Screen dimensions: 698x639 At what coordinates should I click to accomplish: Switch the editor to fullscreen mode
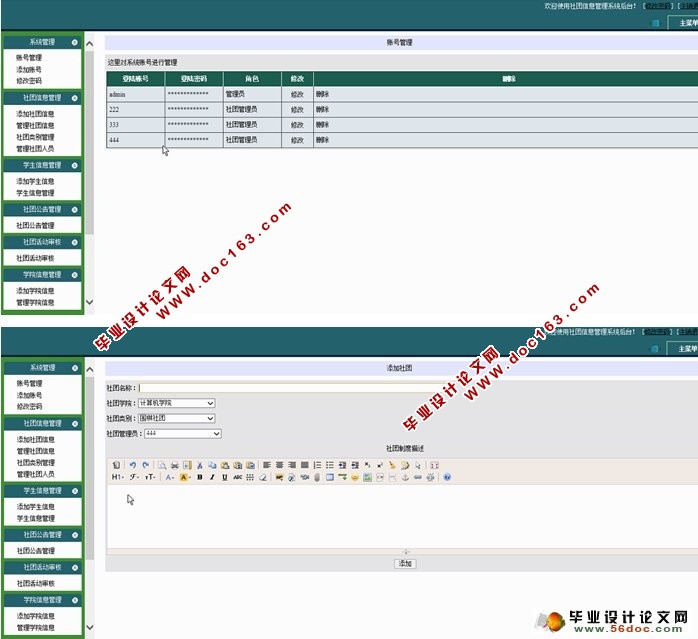[434, 465]
